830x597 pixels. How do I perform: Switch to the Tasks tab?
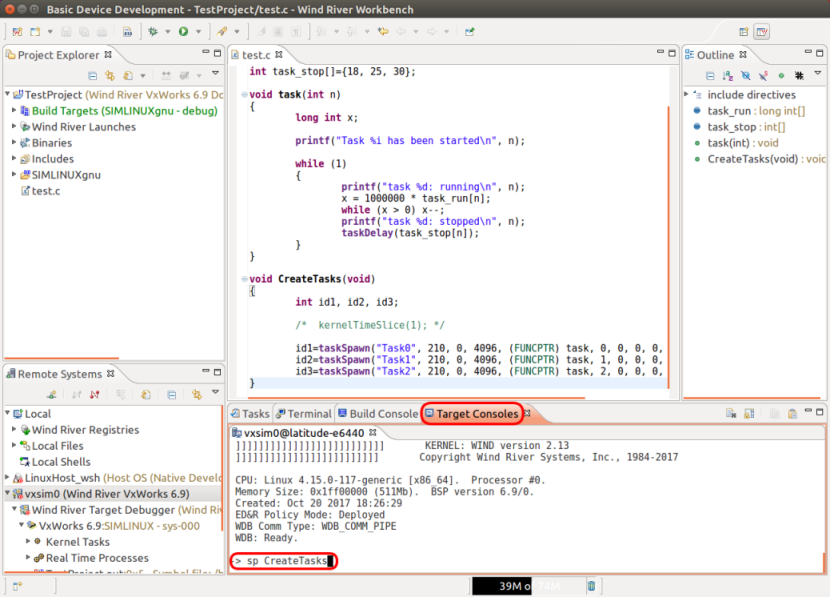(250, 414)
